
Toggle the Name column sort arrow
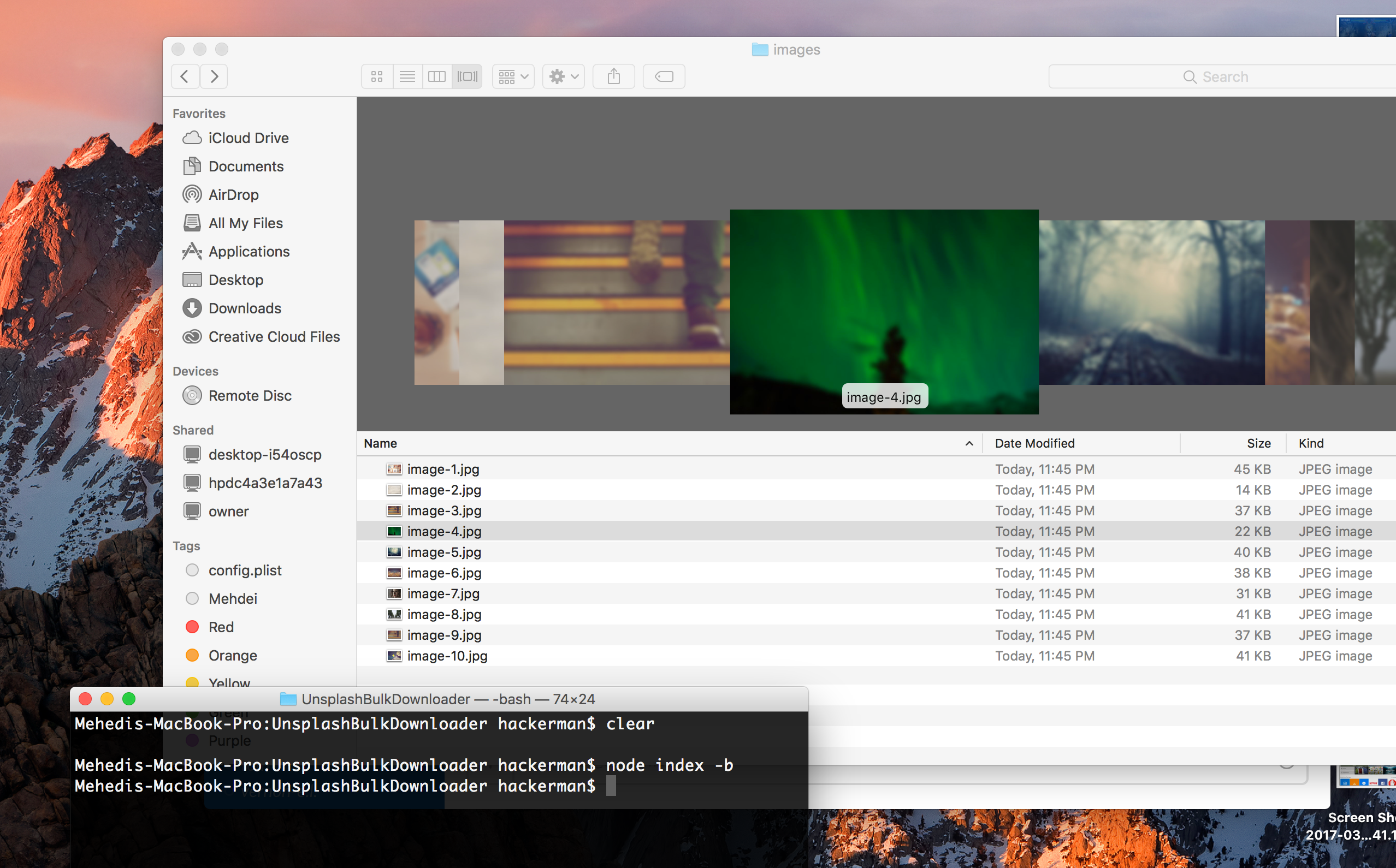tap(969, 443)
